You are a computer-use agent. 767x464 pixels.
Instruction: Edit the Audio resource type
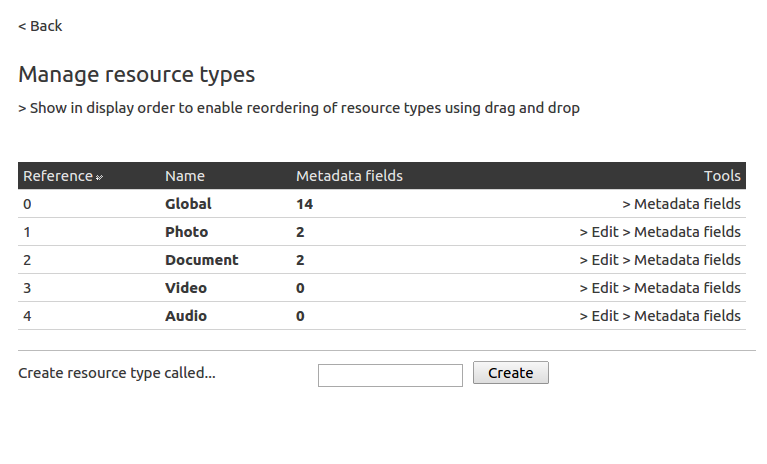click(599, 316)
